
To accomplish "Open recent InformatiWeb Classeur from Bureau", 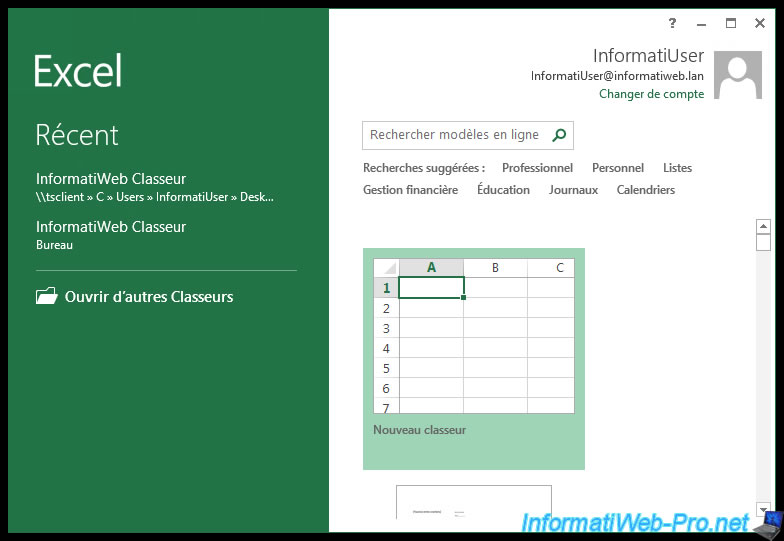I will [x=111, y=235].
